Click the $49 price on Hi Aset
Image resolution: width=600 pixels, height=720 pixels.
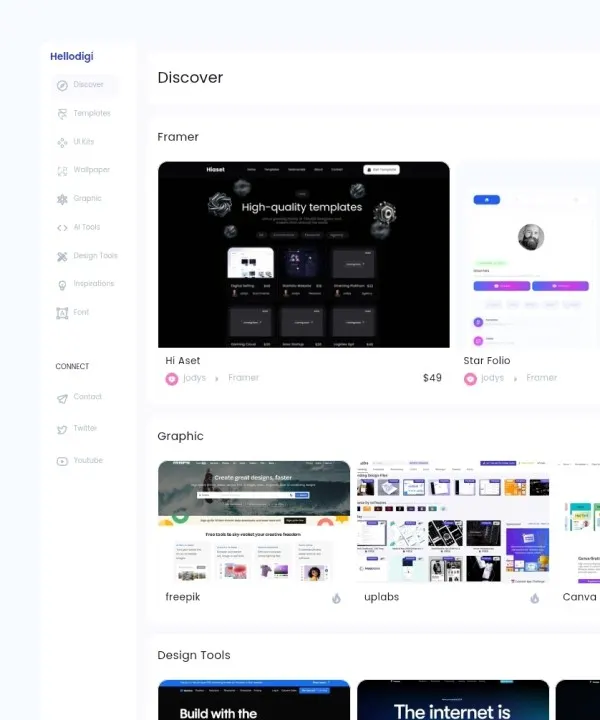point(432,378)
